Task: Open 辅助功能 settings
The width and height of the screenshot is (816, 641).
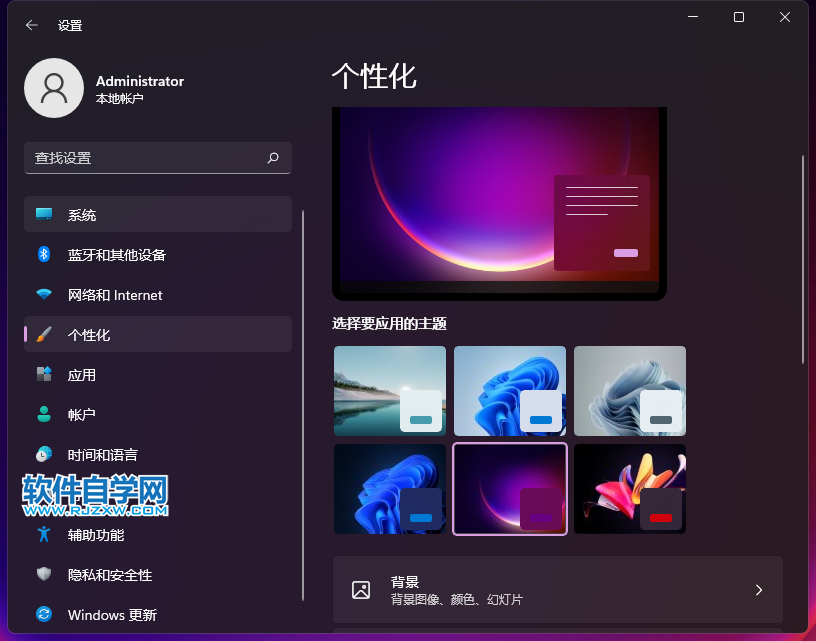Action: tap(158, 534)
